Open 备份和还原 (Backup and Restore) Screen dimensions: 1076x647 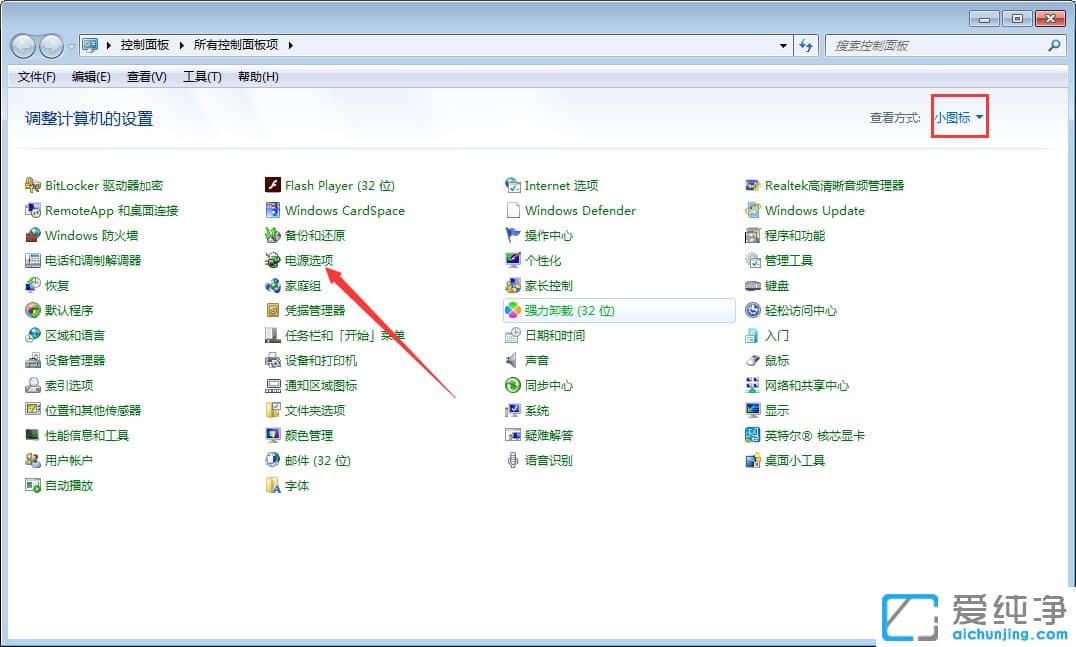[313, 235]
